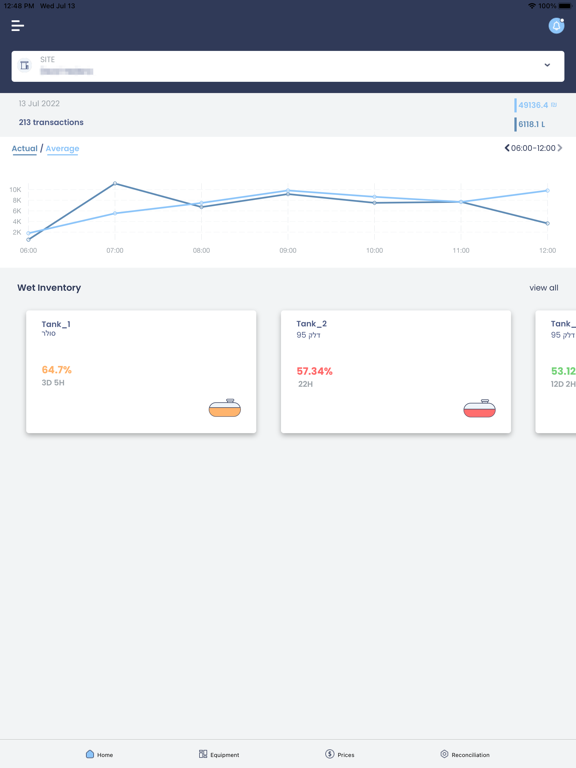Viewport: 576px width, 768px height.
Task: Open the notifications bell
Action: click(556, 25)
